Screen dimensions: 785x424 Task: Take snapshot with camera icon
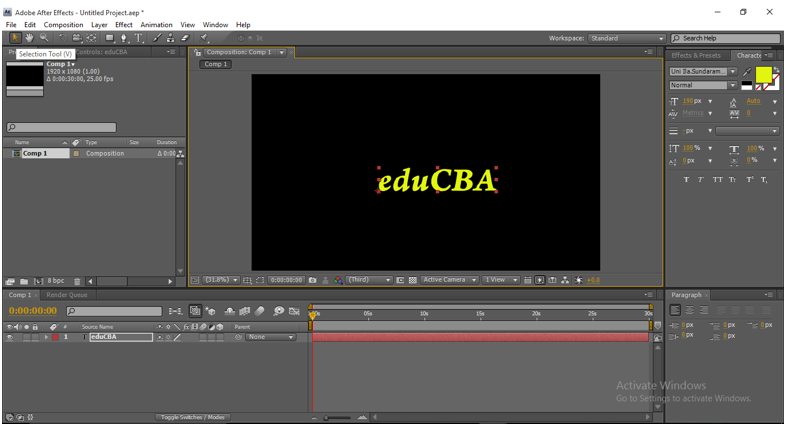pyautogui.click(x=313, y=280)
